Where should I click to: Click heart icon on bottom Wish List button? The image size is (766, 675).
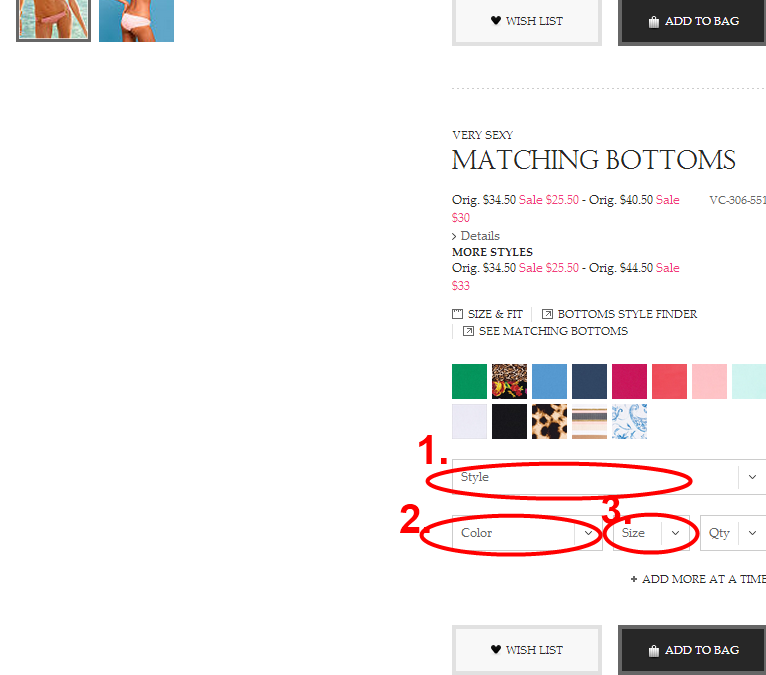click(x=496, y=649)
